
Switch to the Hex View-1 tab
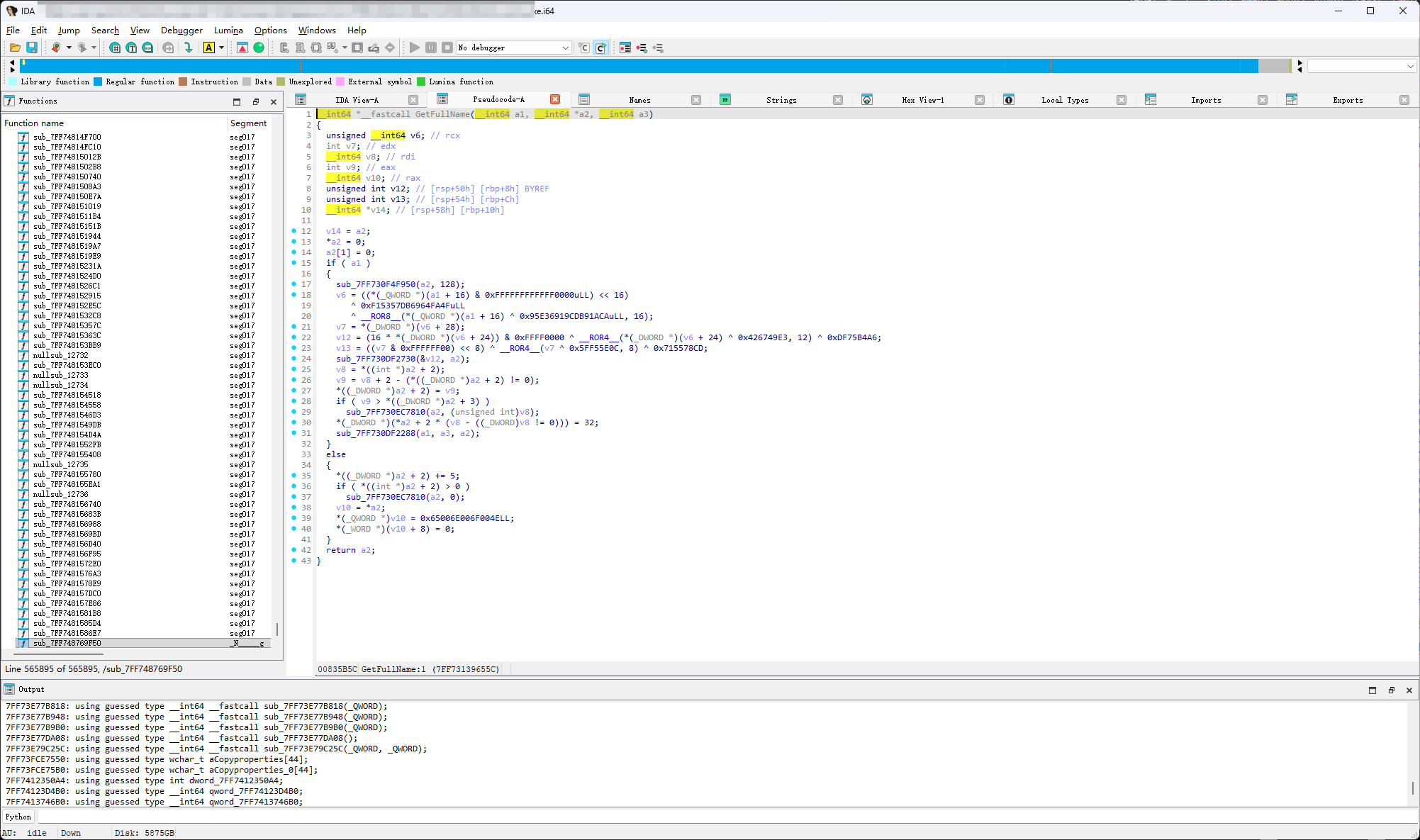tap(922, 100)
